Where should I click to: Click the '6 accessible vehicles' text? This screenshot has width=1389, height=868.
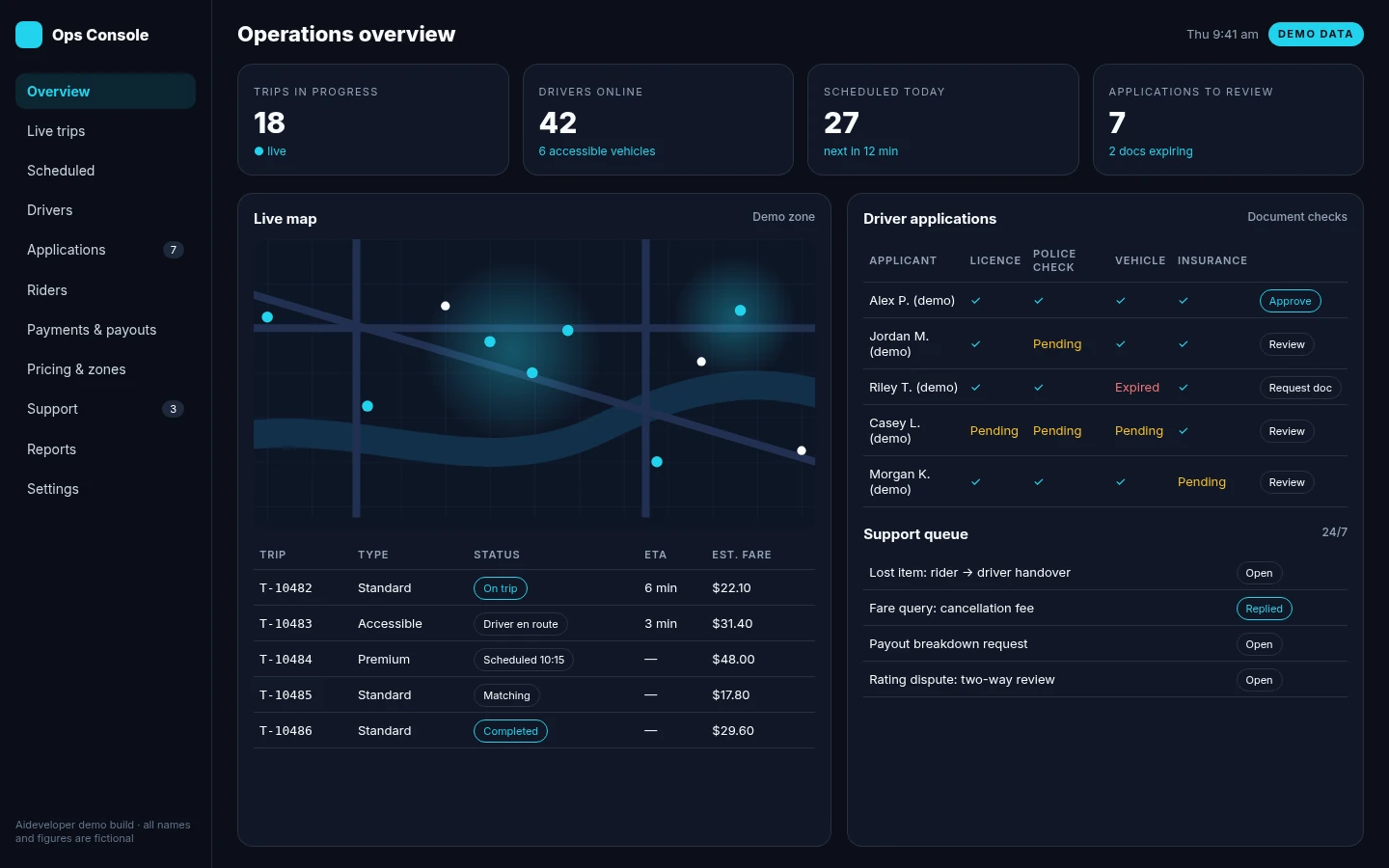[597, 151]
